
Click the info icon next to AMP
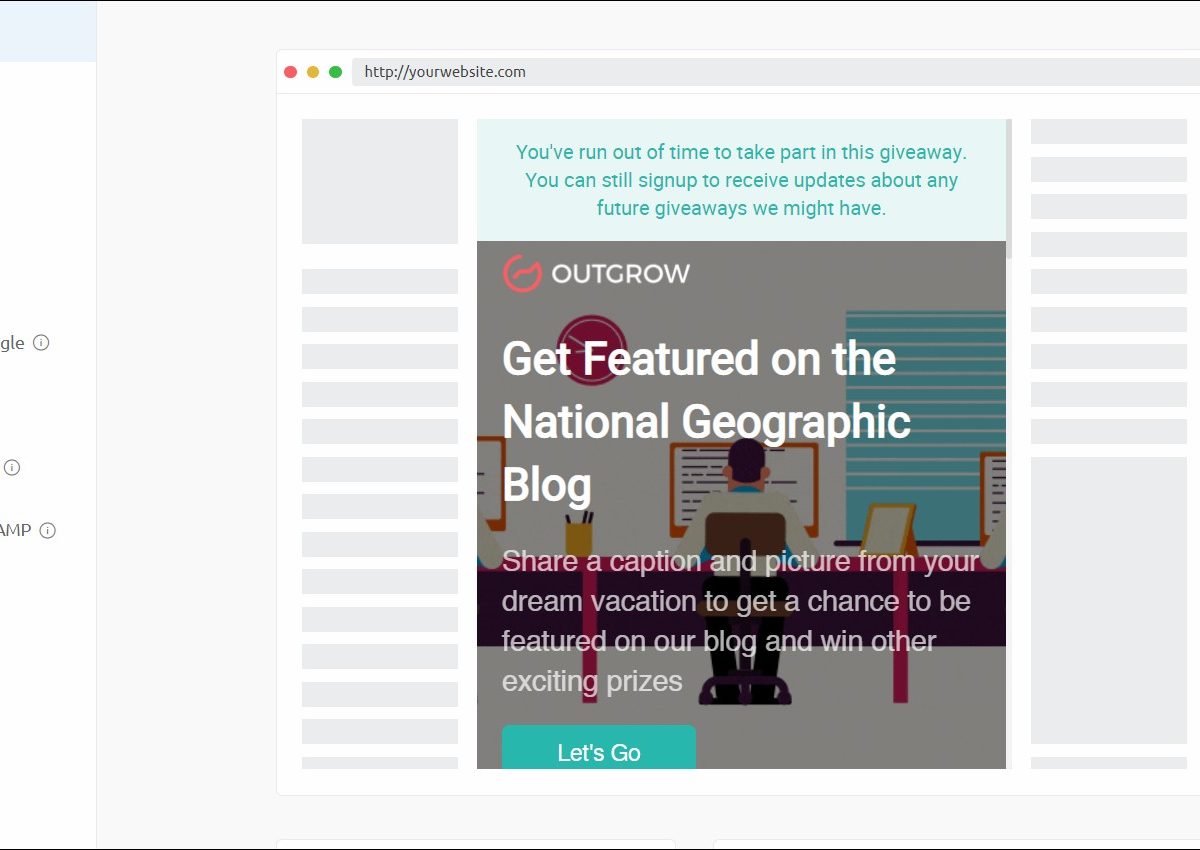[47, 531]
